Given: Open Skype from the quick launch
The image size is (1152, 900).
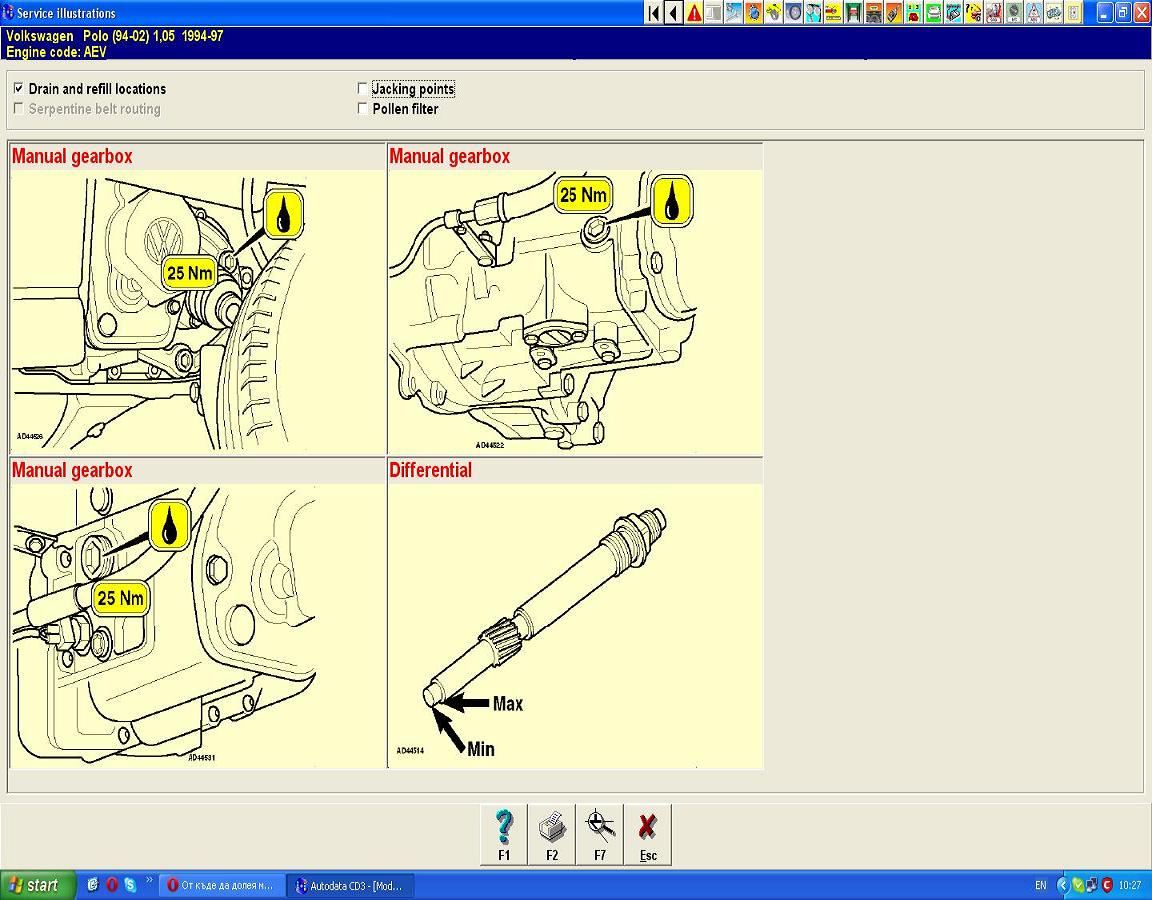Looking at the screenshot, I should point(130,885).
